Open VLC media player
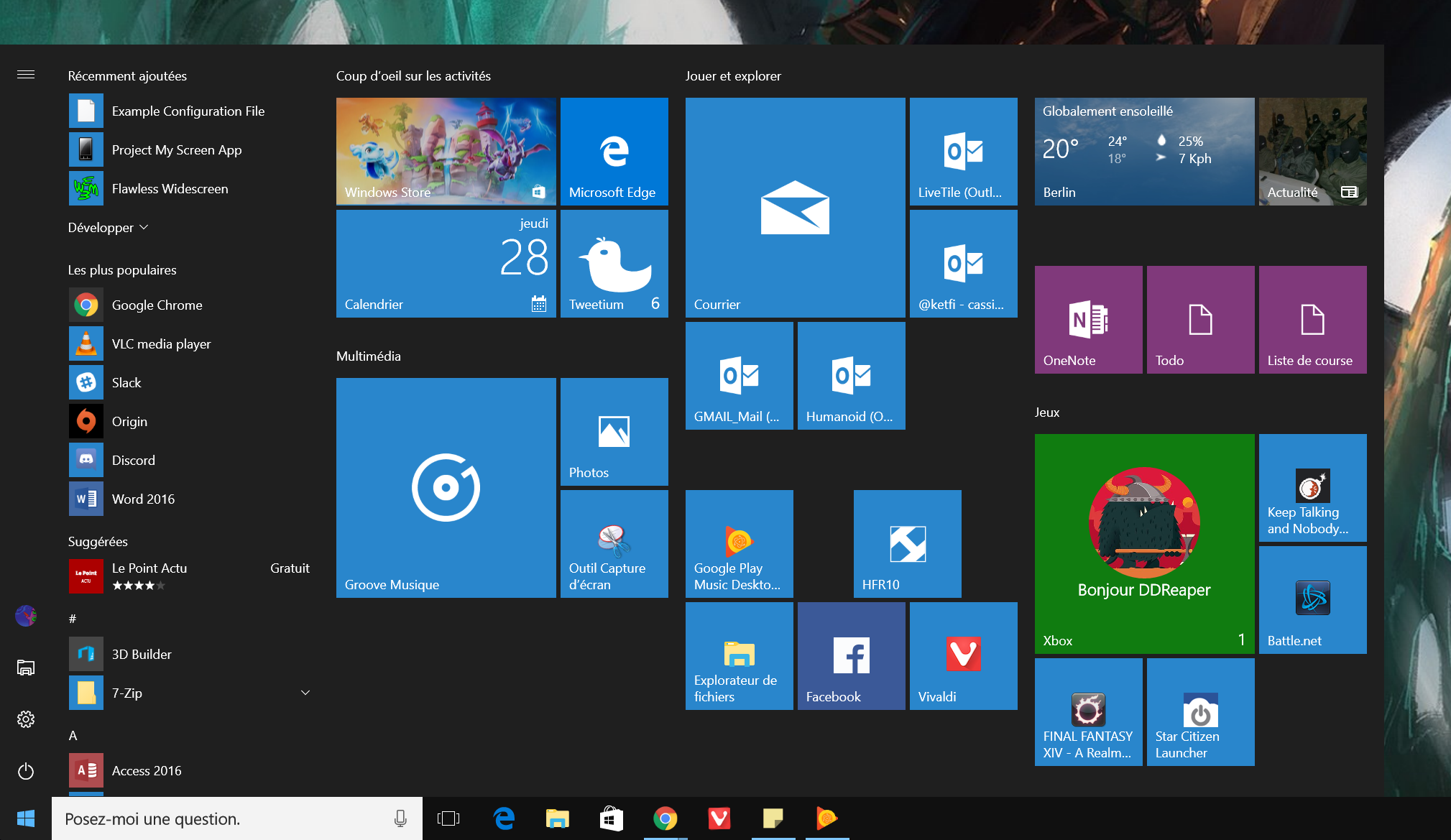Screen dimensions: 1451x840 point(190,344)
